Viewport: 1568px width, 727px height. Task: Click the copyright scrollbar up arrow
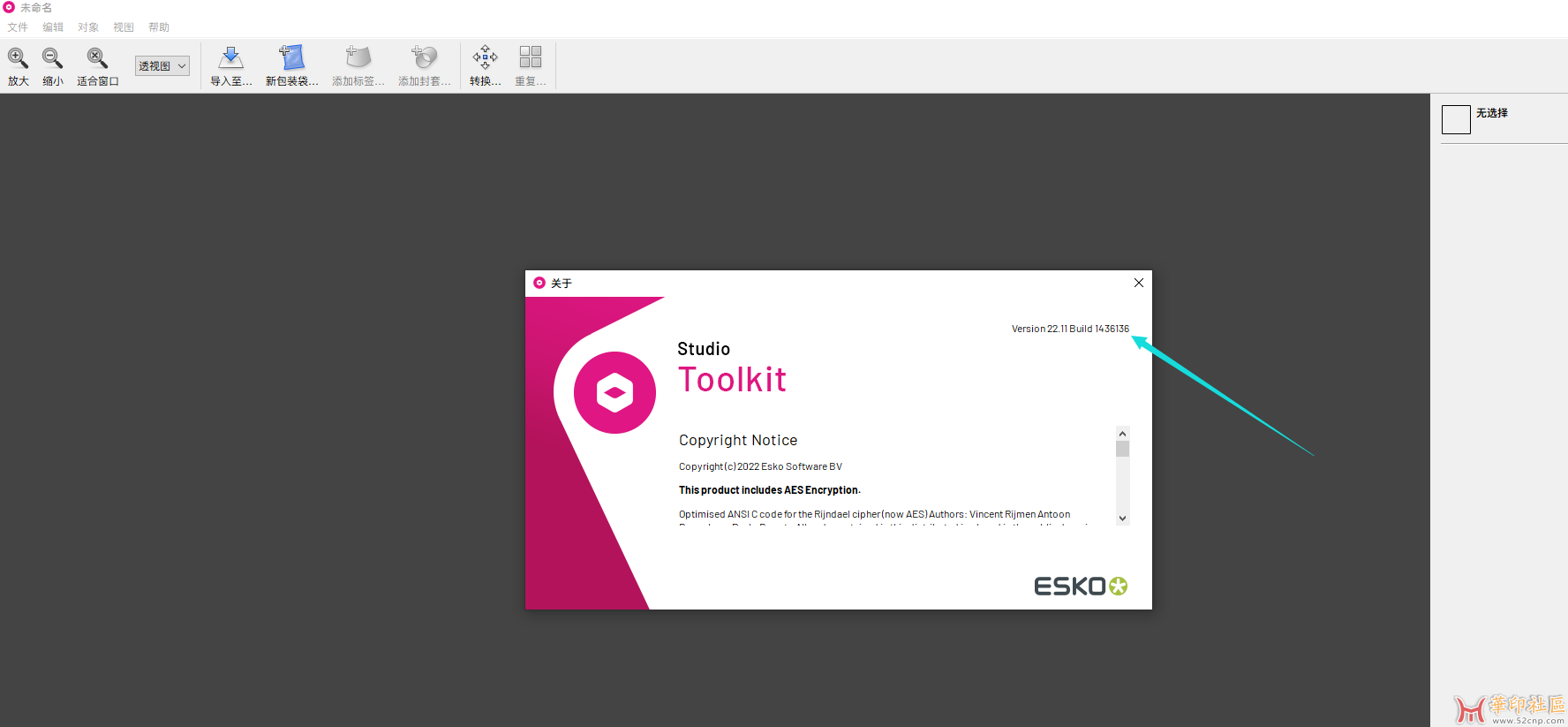coord(1123,434)
